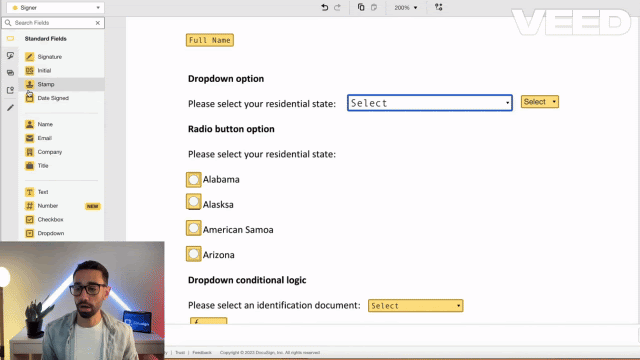Select the Title briefcase icon
Screen dimensions: 640x360
pos(29,166)
